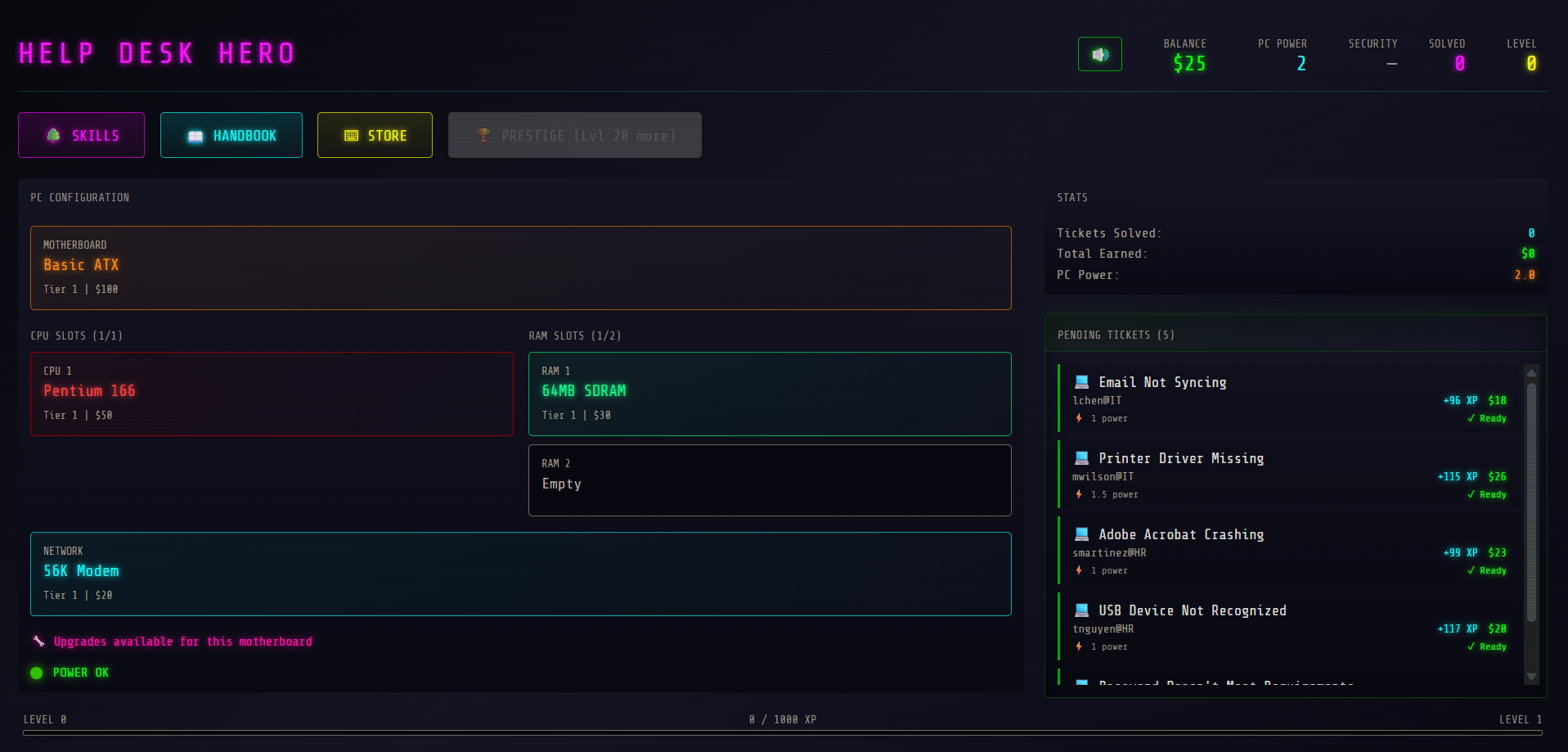1568x752 pixels.
Task: Click lchen@IT requester name
Action: (x=1097, y=400)
